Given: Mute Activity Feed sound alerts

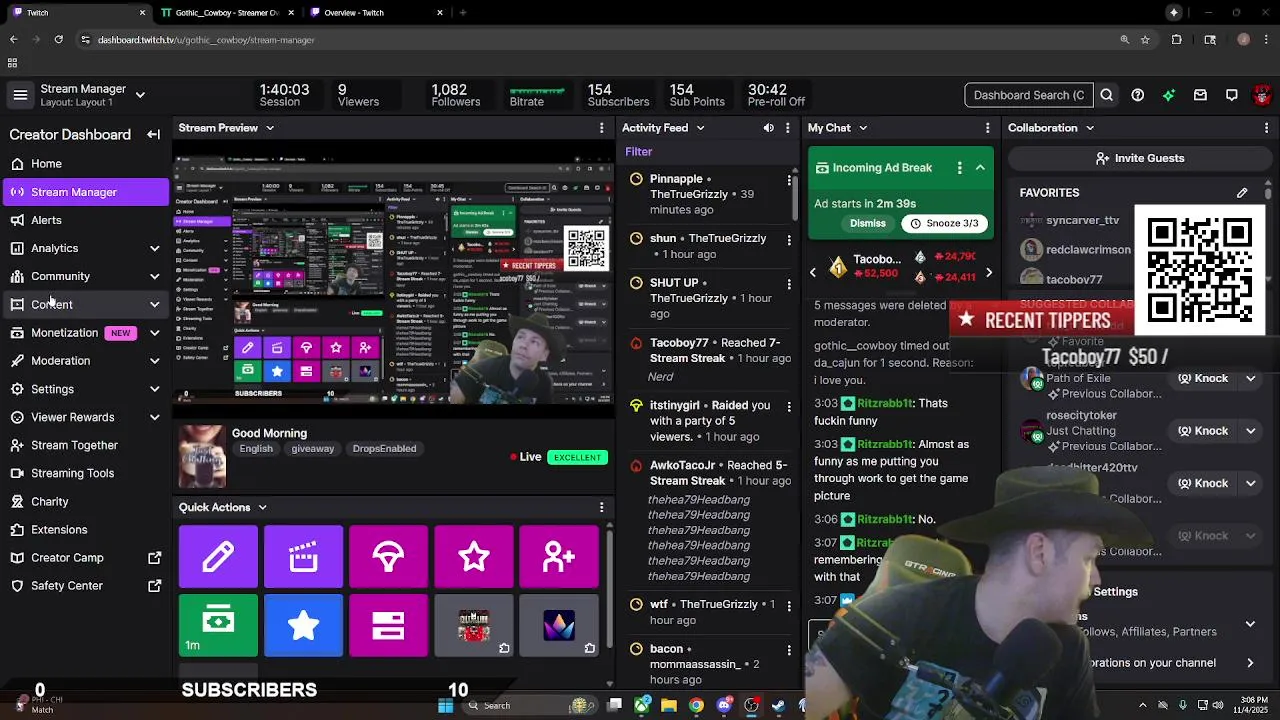Looking at the screenshot, I should coord(768,128).
